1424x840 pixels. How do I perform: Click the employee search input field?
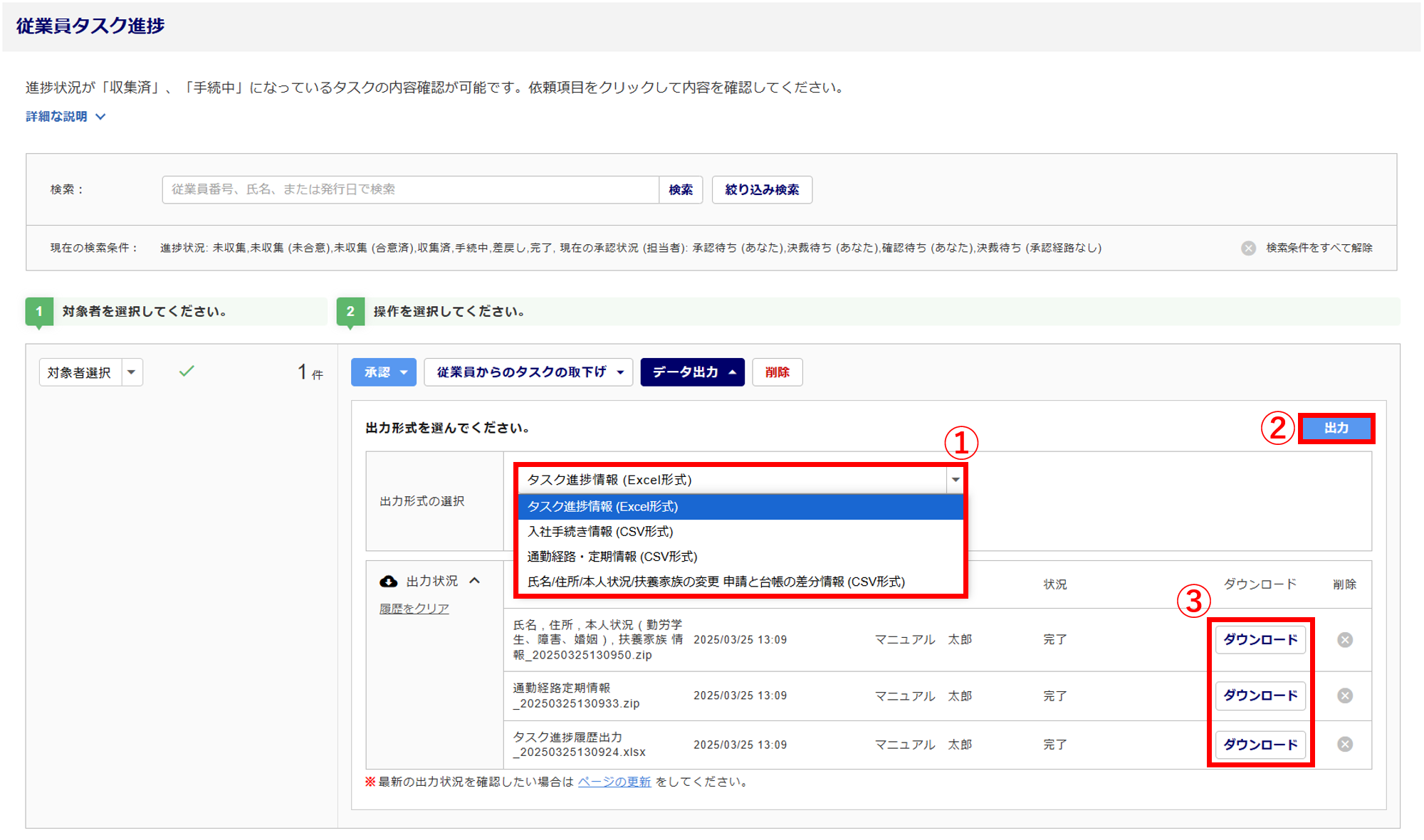point(409,189)
